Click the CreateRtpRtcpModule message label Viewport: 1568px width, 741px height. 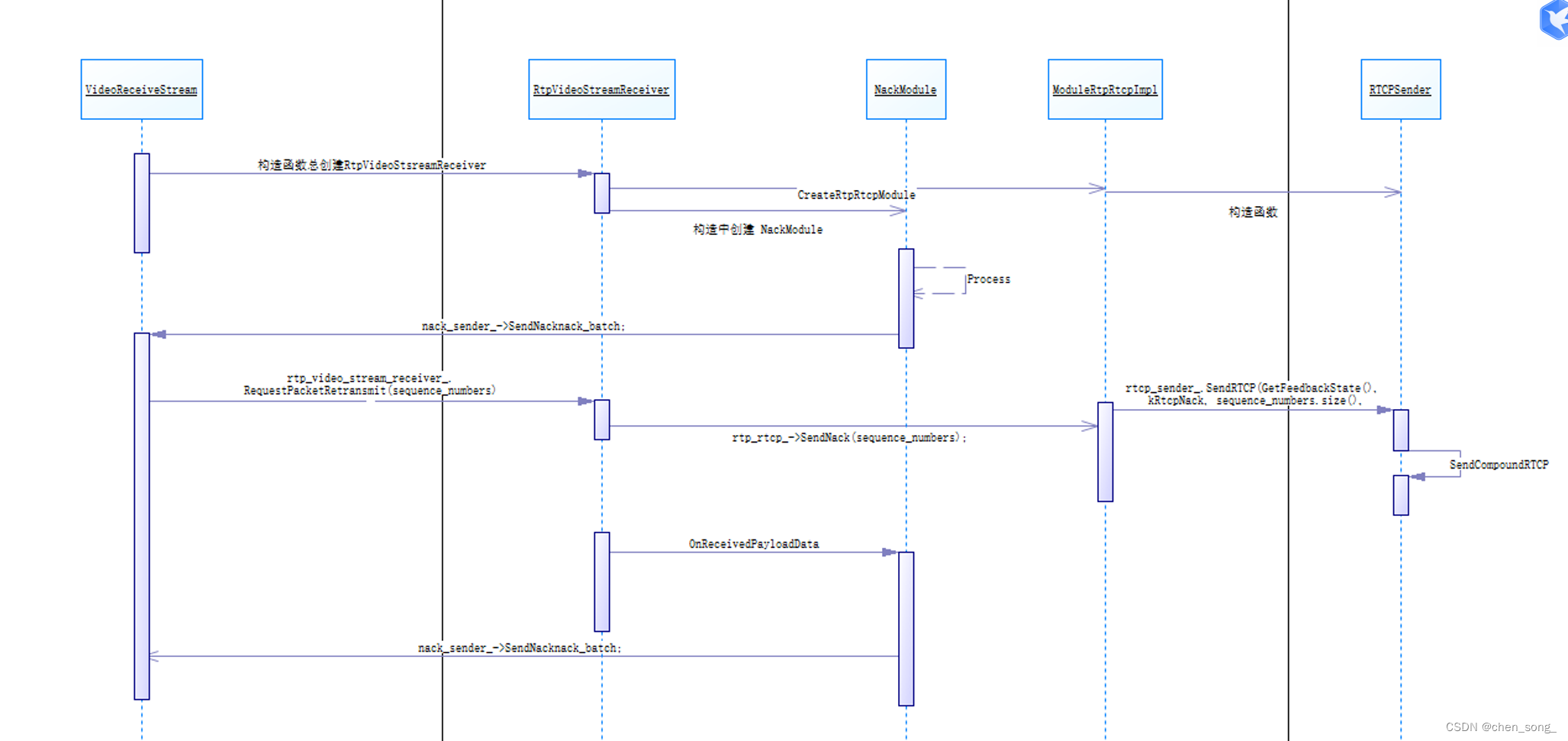click(x=856, y=195)
